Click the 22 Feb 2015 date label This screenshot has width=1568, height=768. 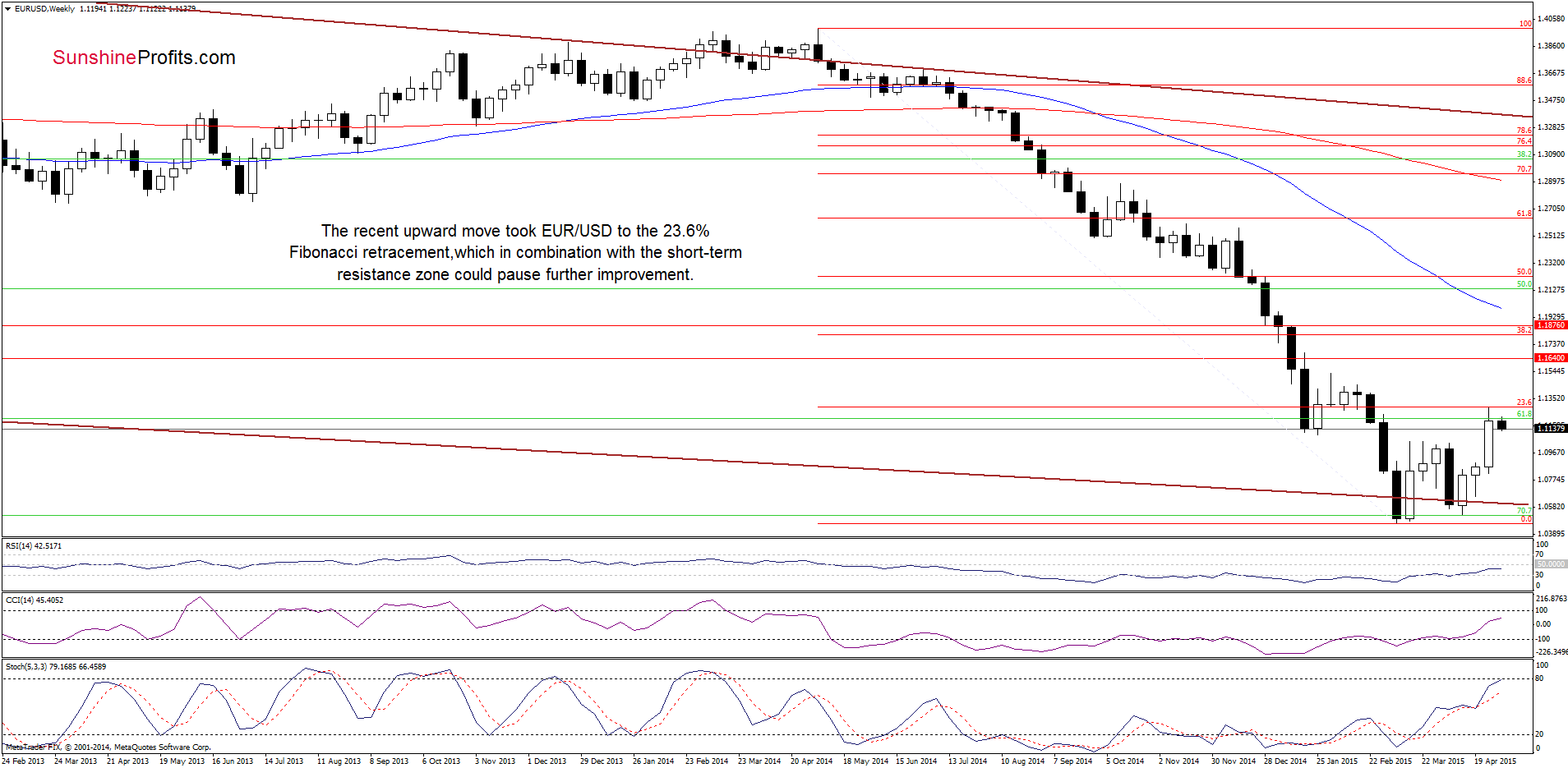click(1390, 761)
